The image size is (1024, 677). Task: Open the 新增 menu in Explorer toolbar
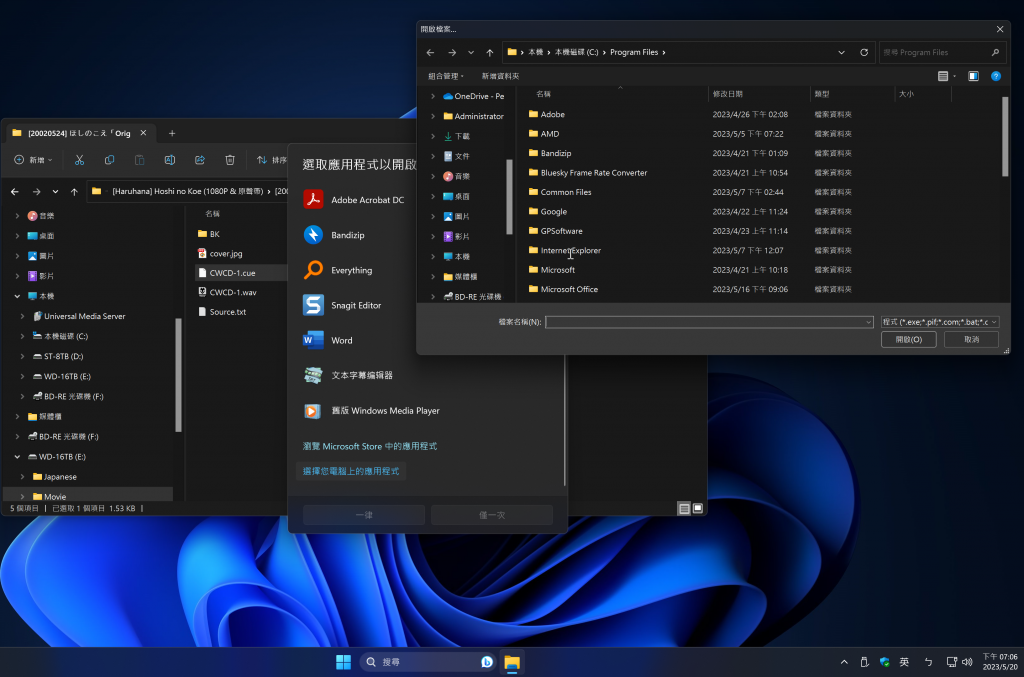click(34, 160)
